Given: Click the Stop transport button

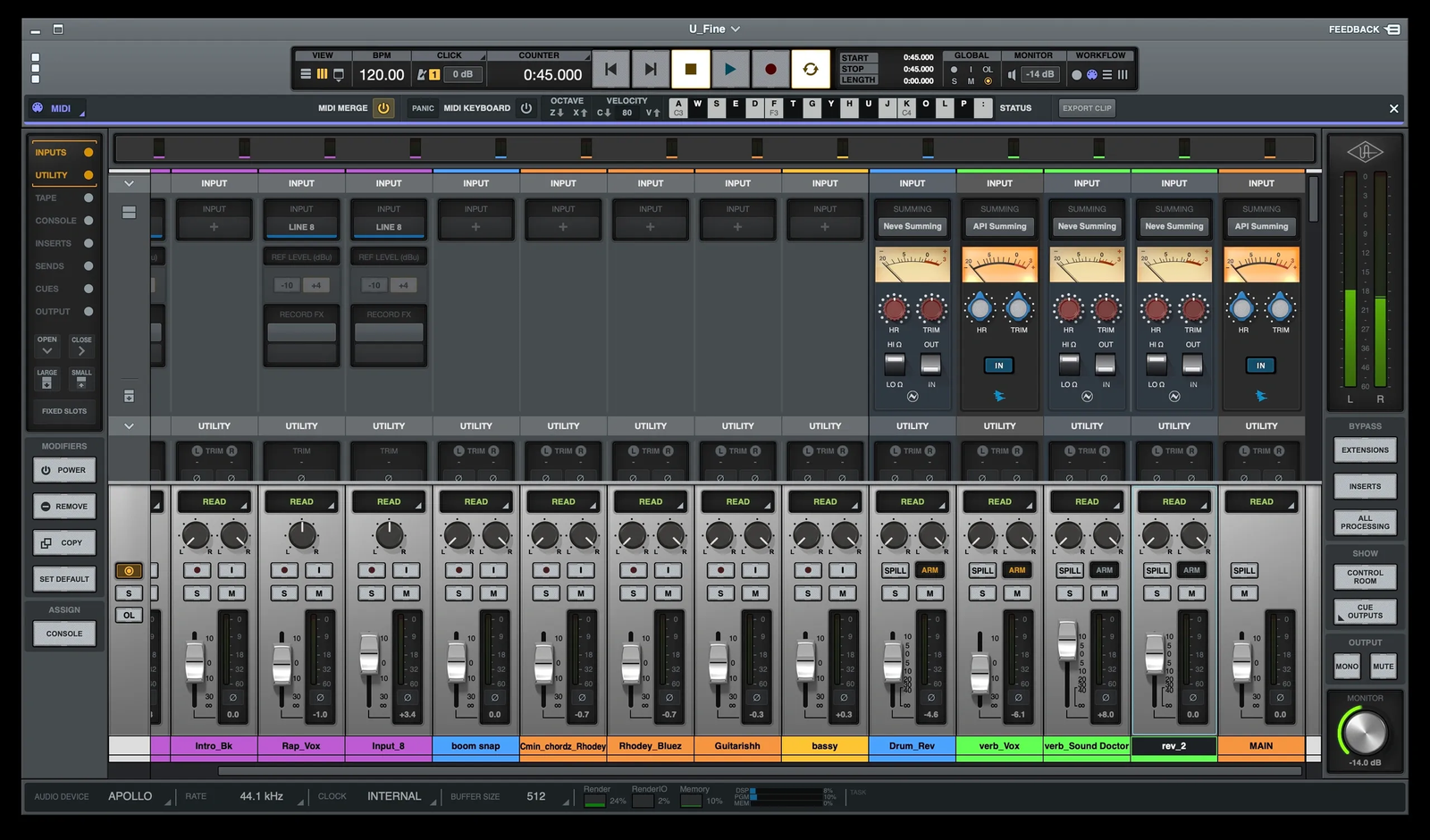Looking at the screenshot, I should pos(690,69).
